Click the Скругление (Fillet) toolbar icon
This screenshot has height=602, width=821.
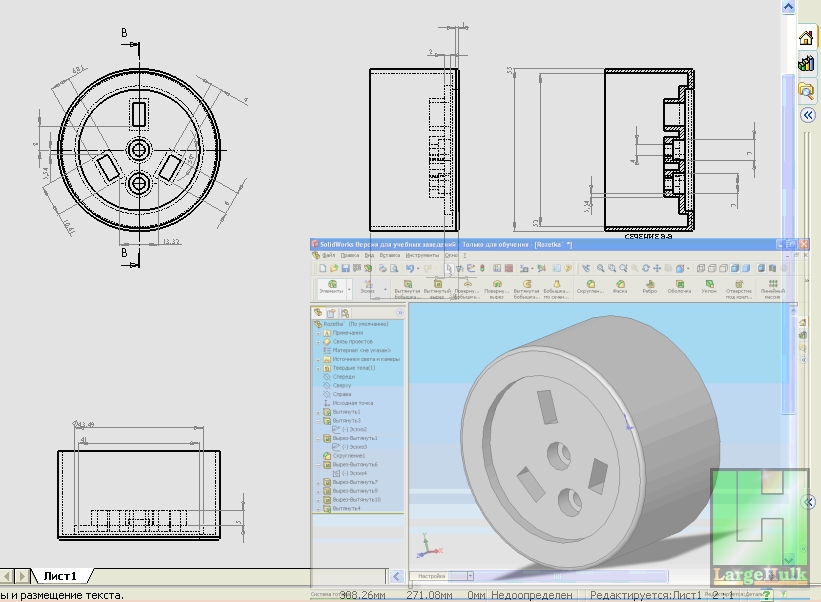pyautogui.click(x=589, y=285)
